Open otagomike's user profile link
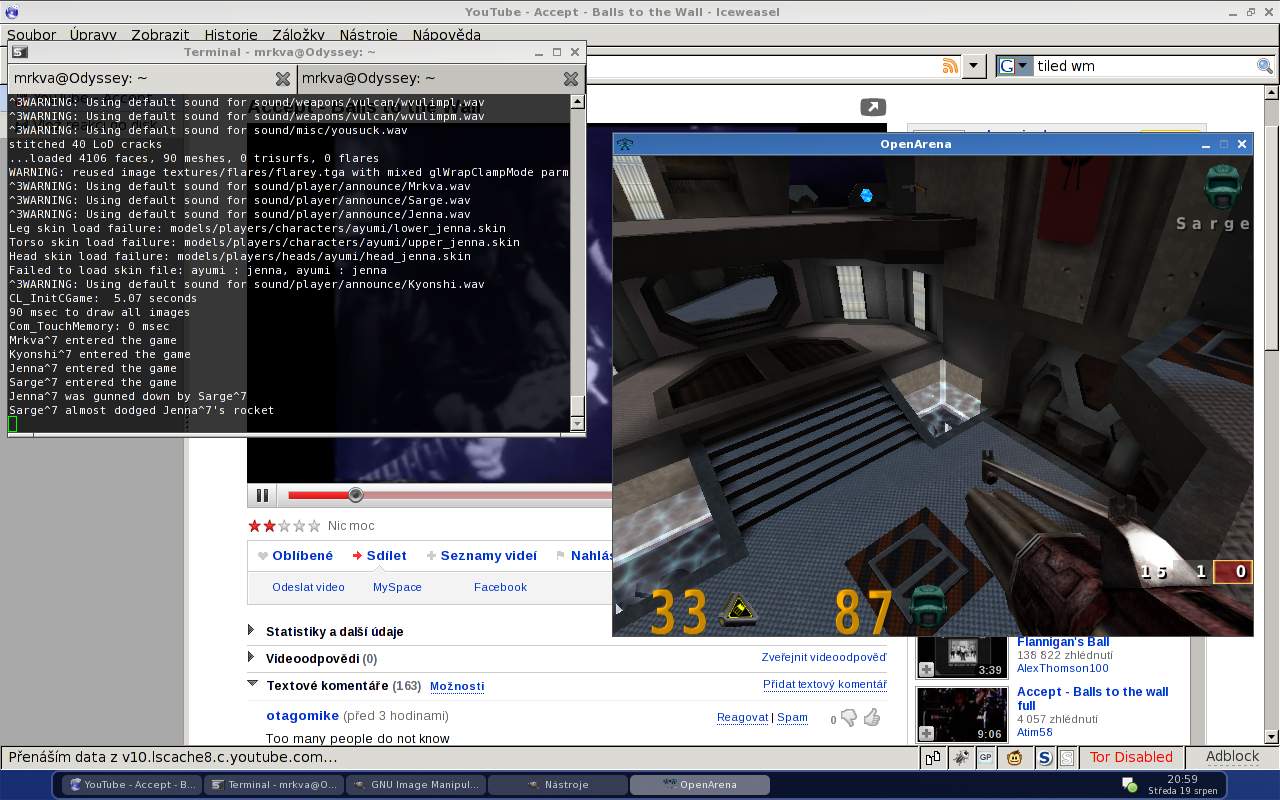The height and width of the screenshot is (800, 1280). coord(302,716)
